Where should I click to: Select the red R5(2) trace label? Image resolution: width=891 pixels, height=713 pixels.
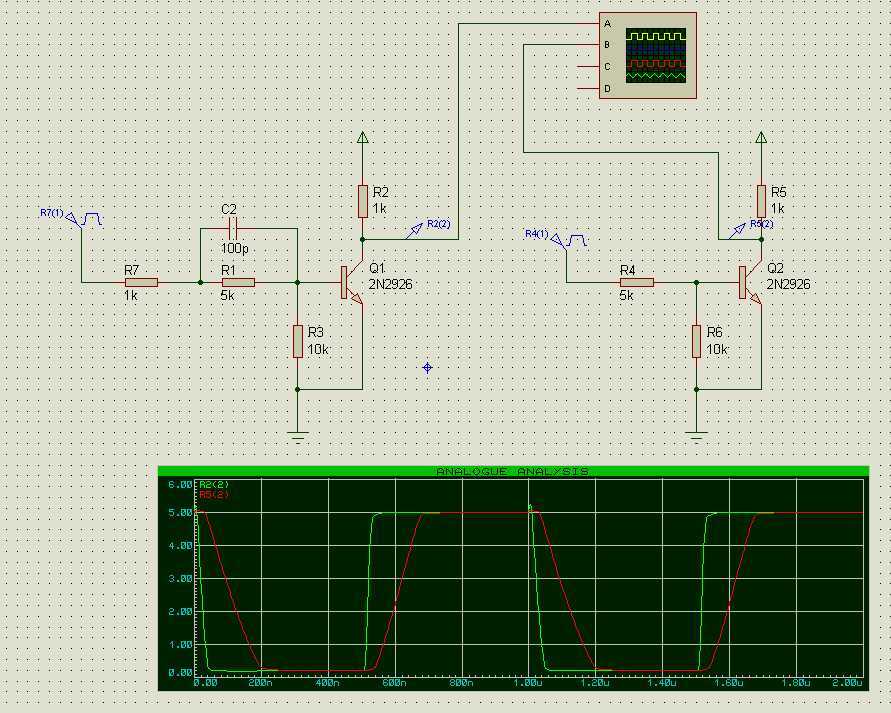[x=214, y=495]
